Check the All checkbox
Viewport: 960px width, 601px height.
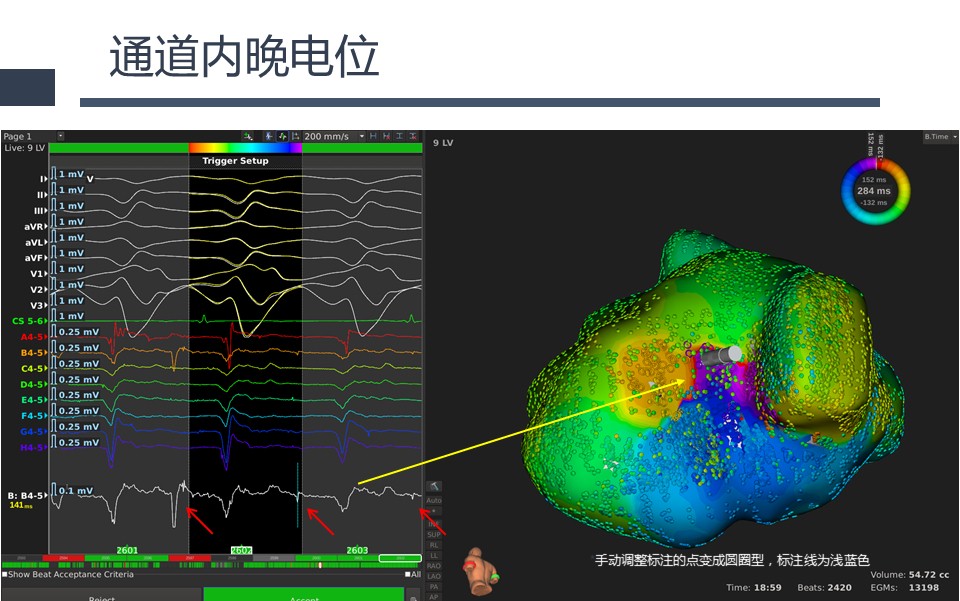pos(408,575)
